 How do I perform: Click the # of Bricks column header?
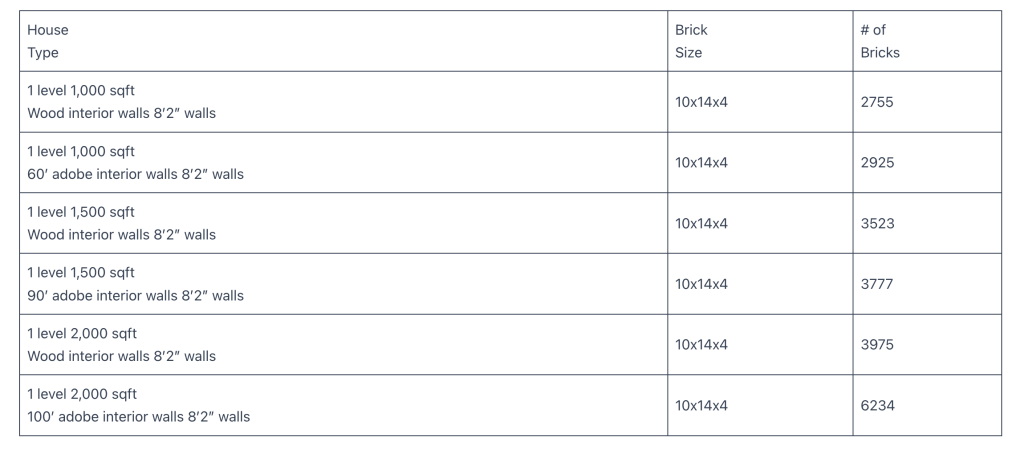(x=879, y=41)
